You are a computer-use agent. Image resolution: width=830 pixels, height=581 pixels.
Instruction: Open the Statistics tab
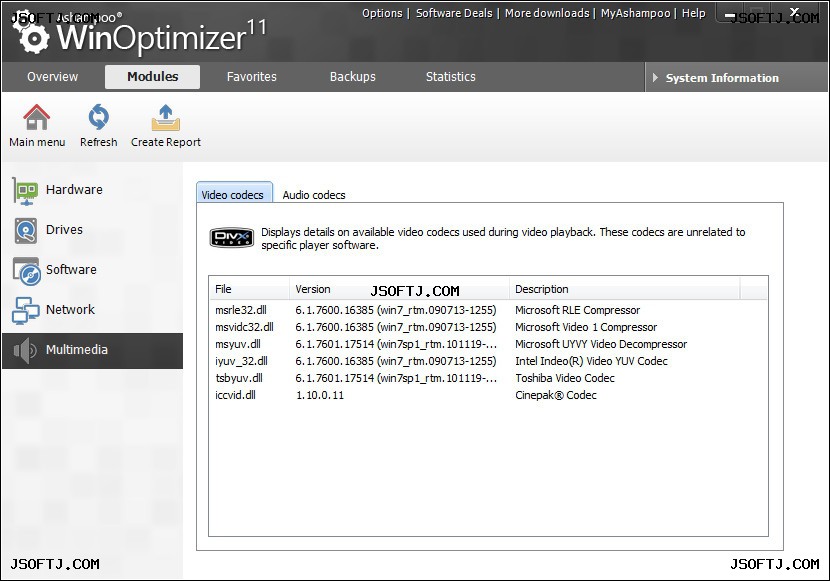(x=450, y=77)
